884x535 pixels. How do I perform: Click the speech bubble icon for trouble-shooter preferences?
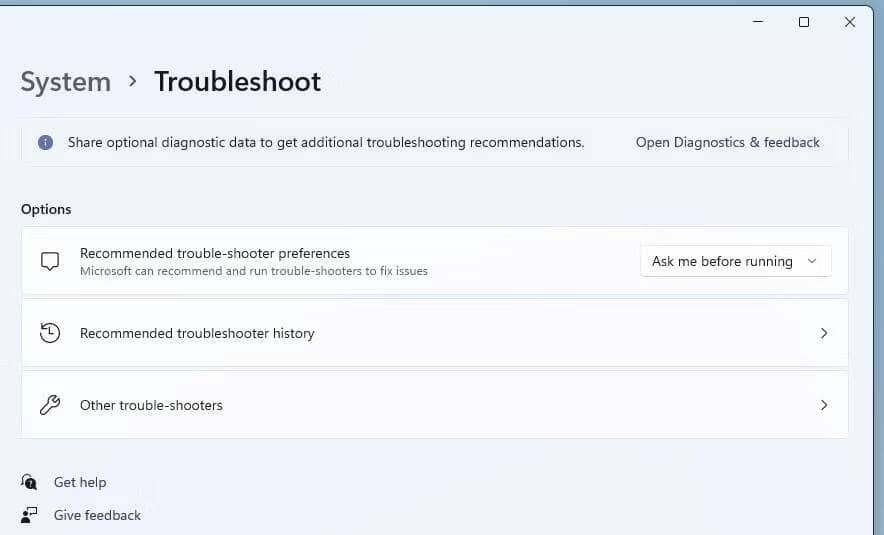click(x=50, y=261)
